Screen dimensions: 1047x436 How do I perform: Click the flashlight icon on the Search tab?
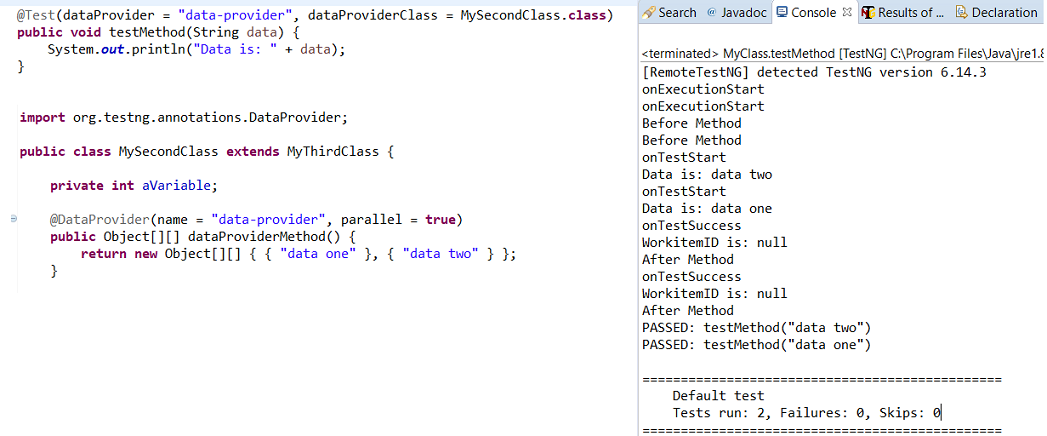[x=649, y=13]
